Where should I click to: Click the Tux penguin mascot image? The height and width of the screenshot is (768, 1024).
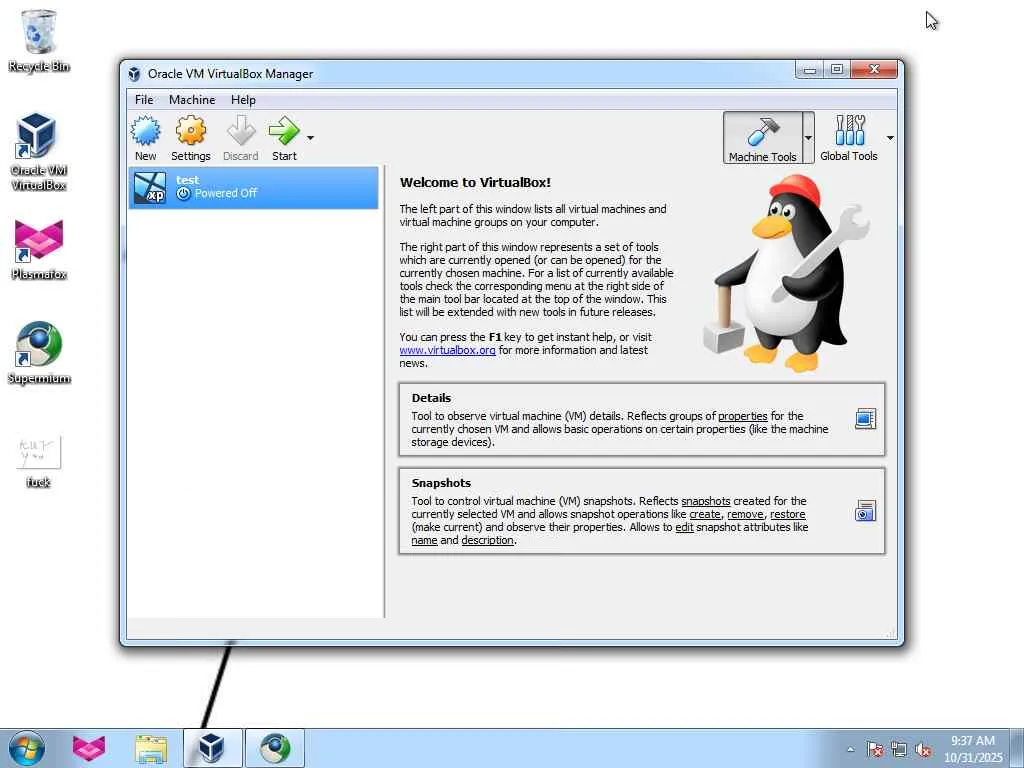pos(787,273)
